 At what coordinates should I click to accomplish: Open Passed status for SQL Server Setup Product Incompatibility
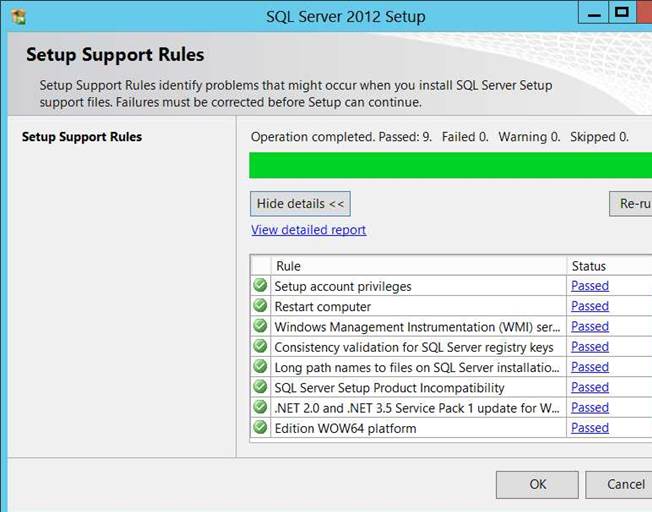[x=590, y=387]
